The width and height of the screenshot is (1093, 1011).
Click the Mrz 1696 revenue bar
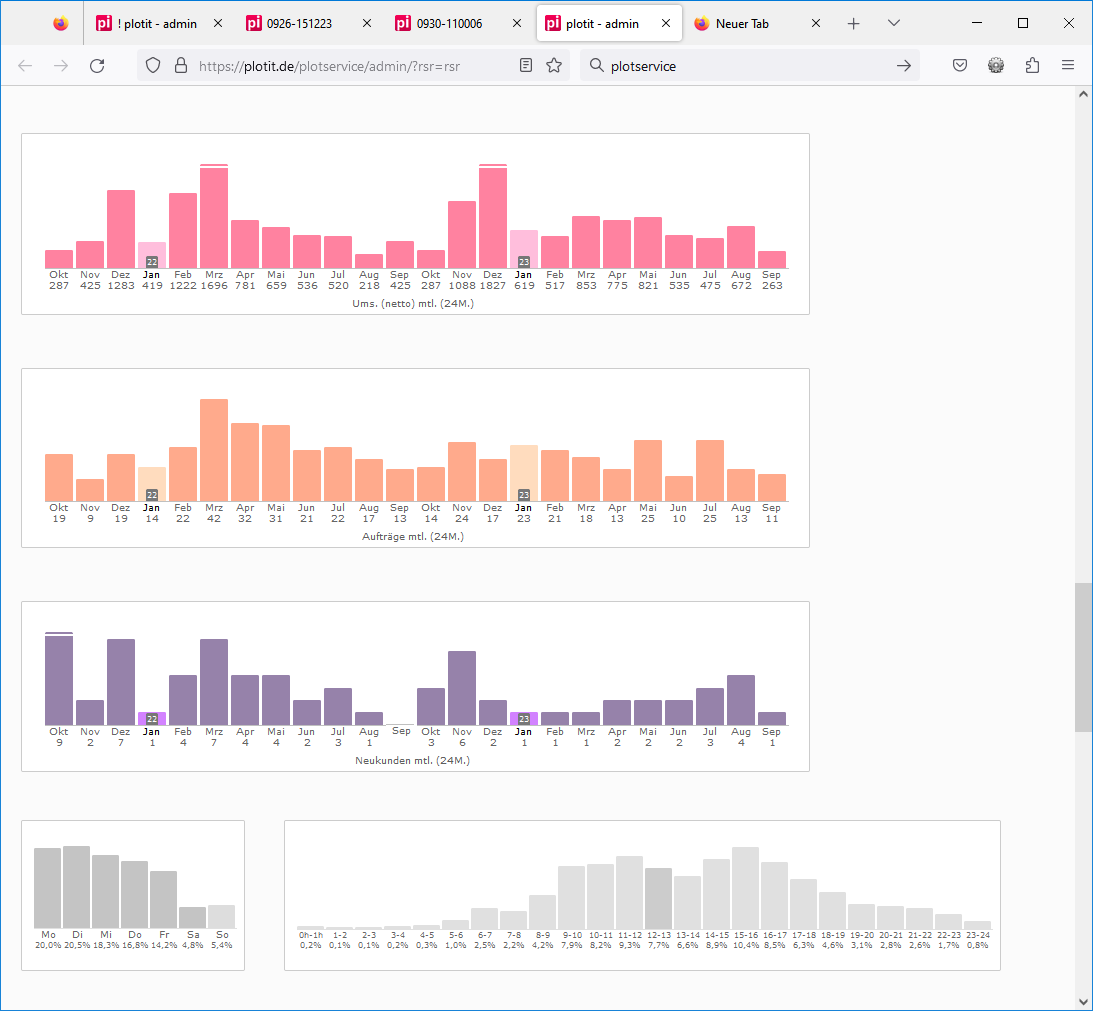coord(214,217)
